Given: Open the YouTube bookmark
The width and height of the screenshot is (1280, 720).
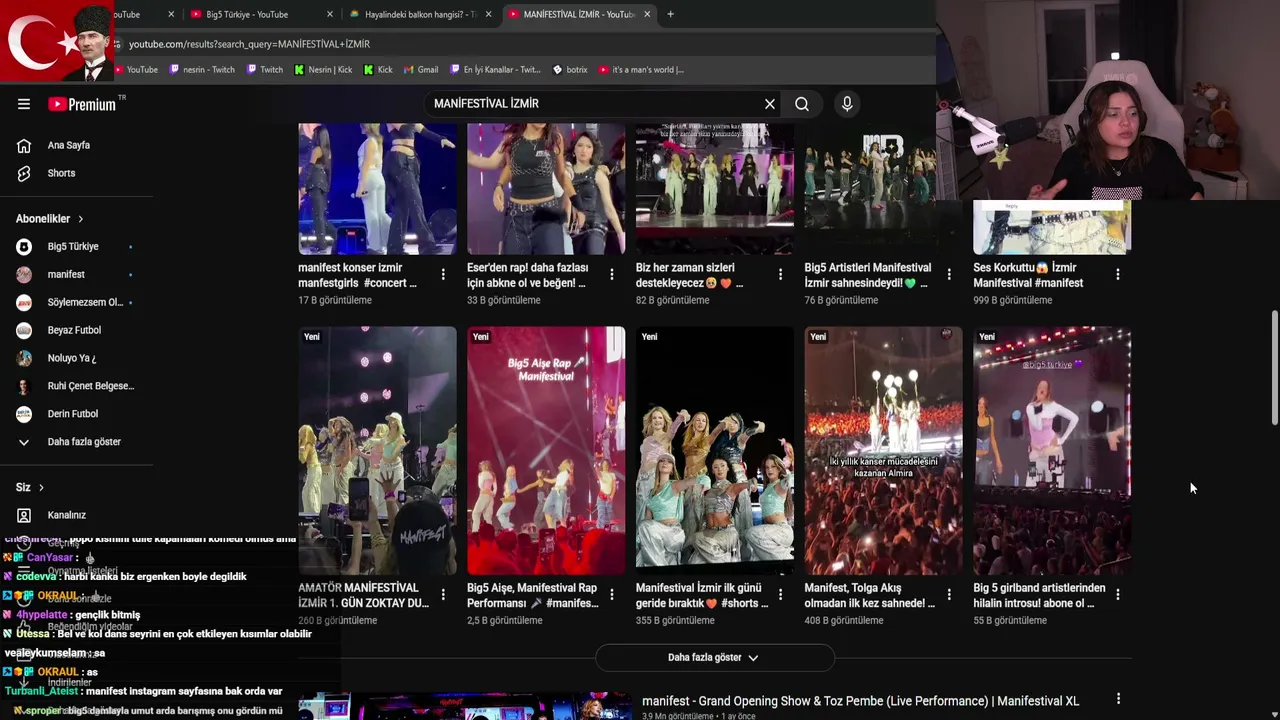Looking at the screenshot, I should [136, 70].
